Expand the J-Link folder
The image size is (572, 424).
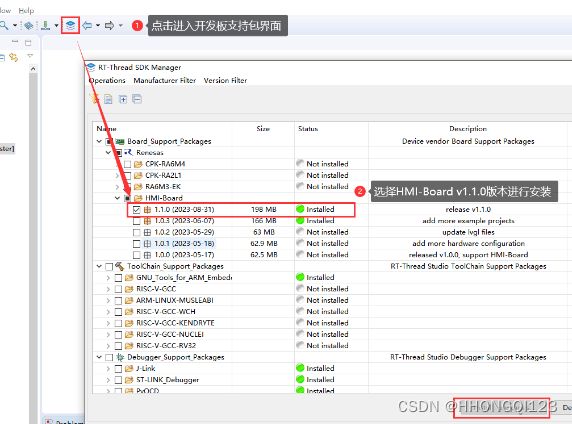108,369
